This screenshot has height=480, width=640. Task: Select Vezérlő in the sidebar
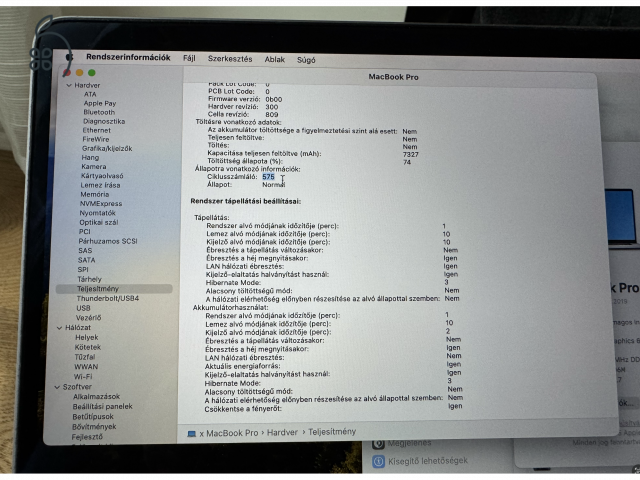pyautogui.click(x=89, y=318)
